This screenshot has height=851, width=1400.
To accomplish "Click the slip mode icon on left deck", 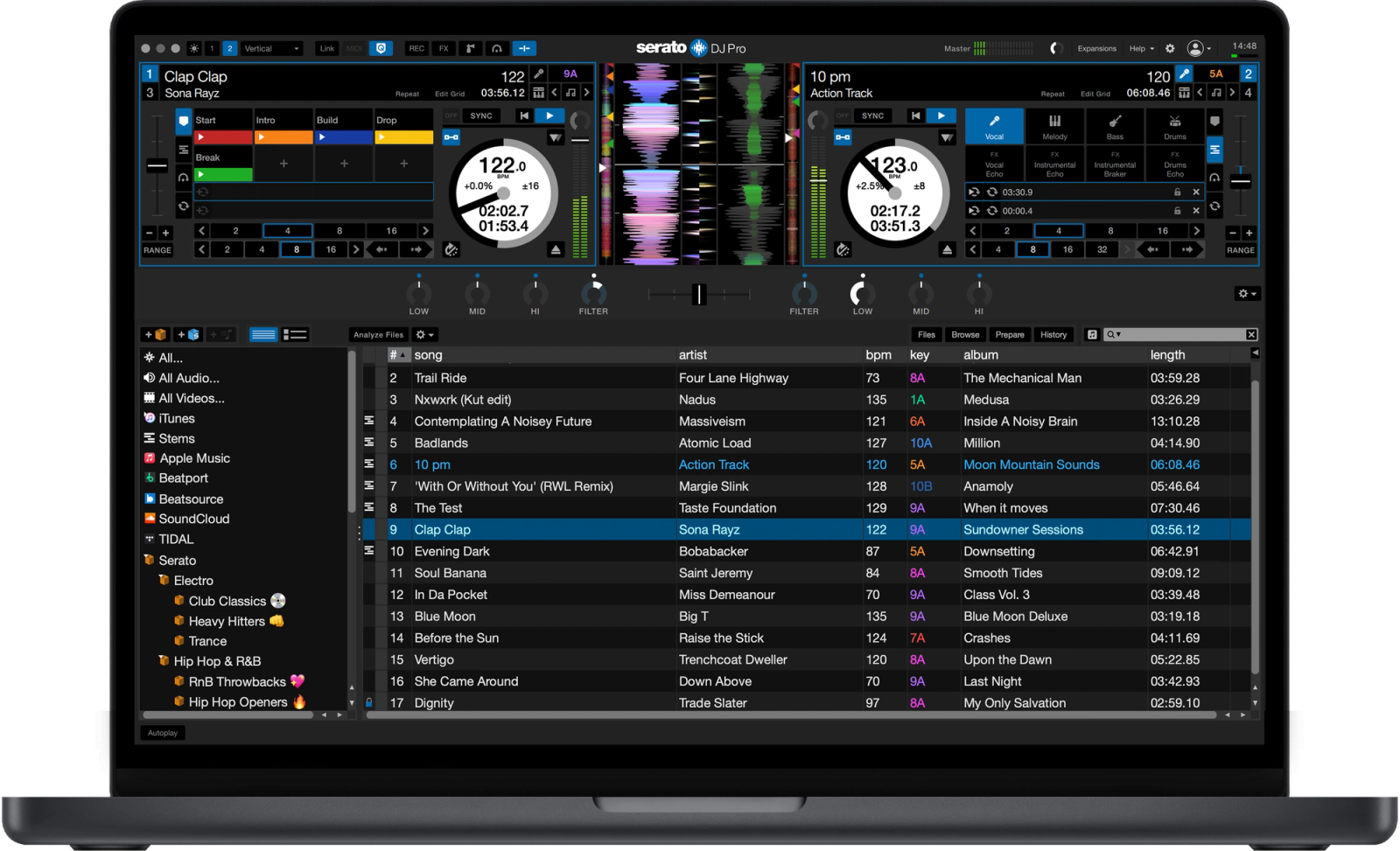I will (451, 250).
